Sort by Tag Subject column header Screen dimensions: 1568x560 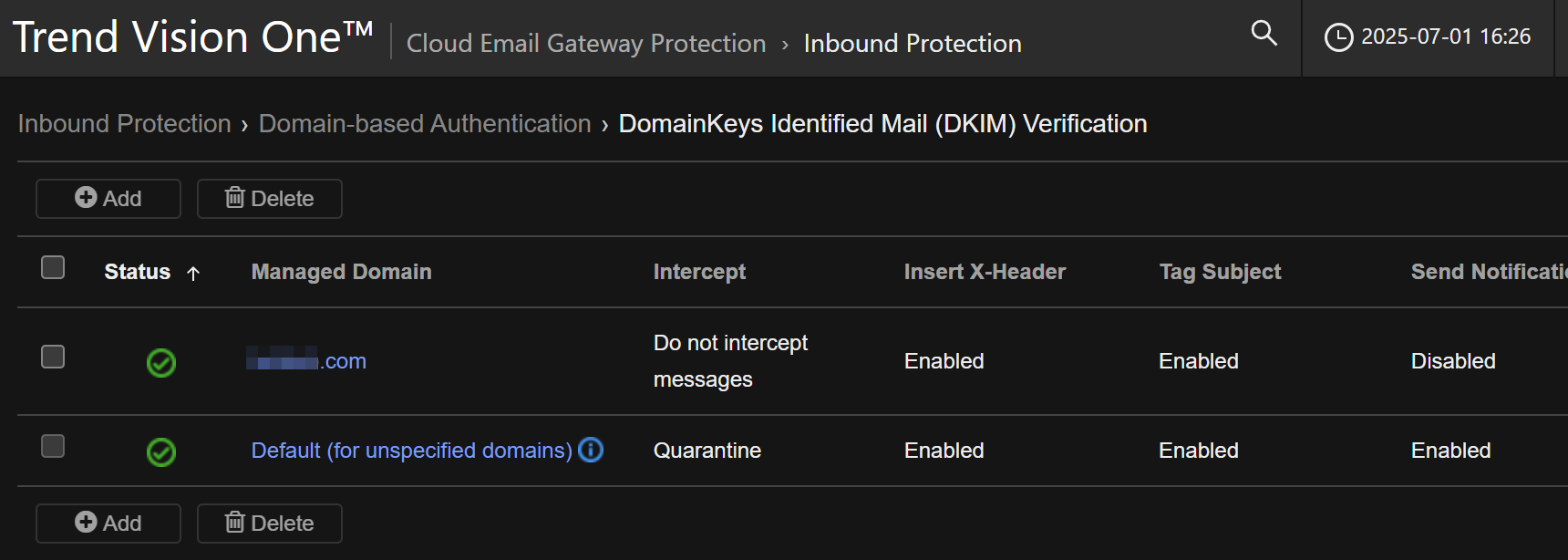point(1219,272)
